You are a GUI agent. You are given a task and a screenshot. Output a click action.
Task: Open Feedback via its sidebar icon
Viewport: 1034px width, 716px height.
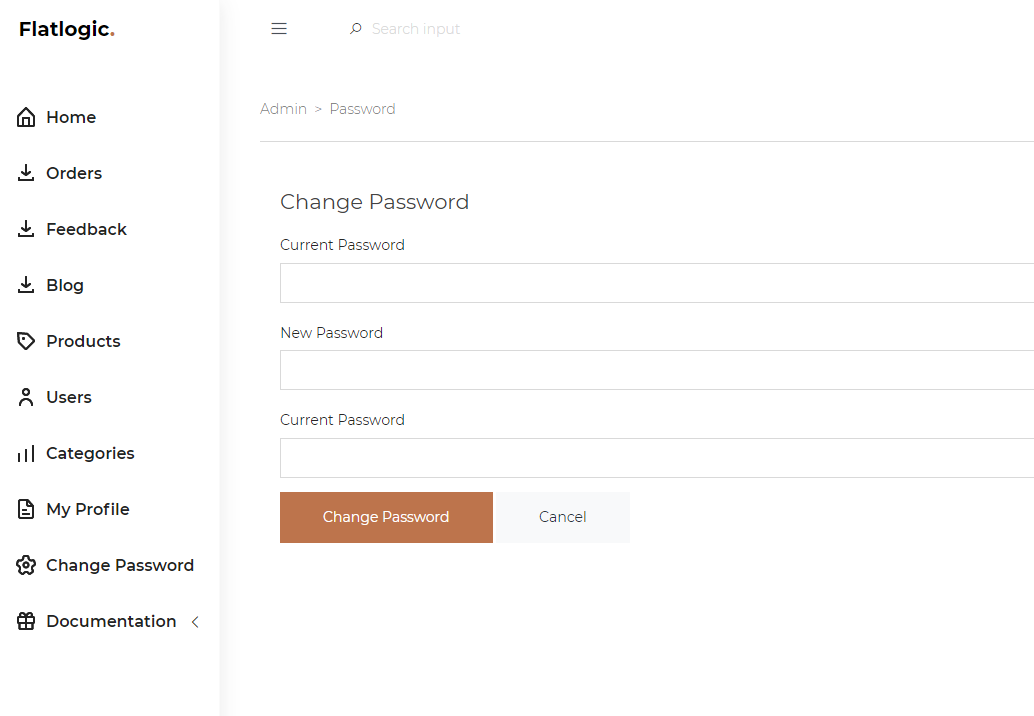pos(26,229)
